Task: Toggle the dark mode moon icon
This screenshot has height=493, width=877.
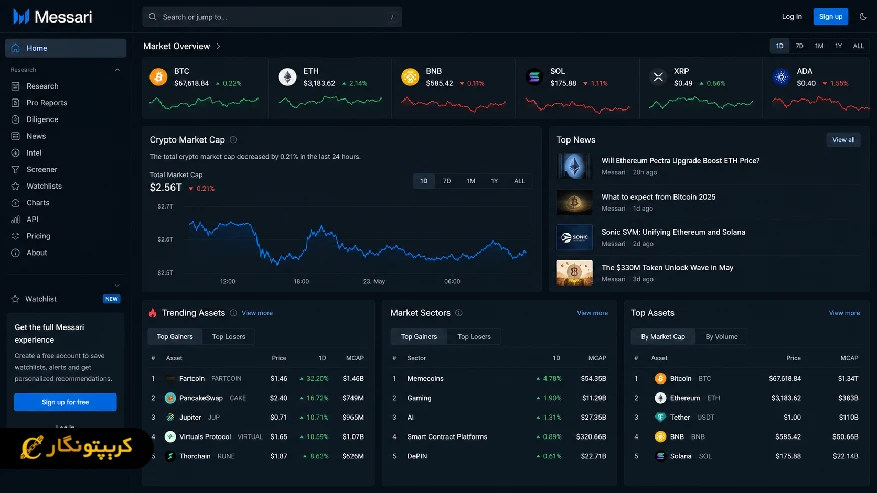Action: 863,17
